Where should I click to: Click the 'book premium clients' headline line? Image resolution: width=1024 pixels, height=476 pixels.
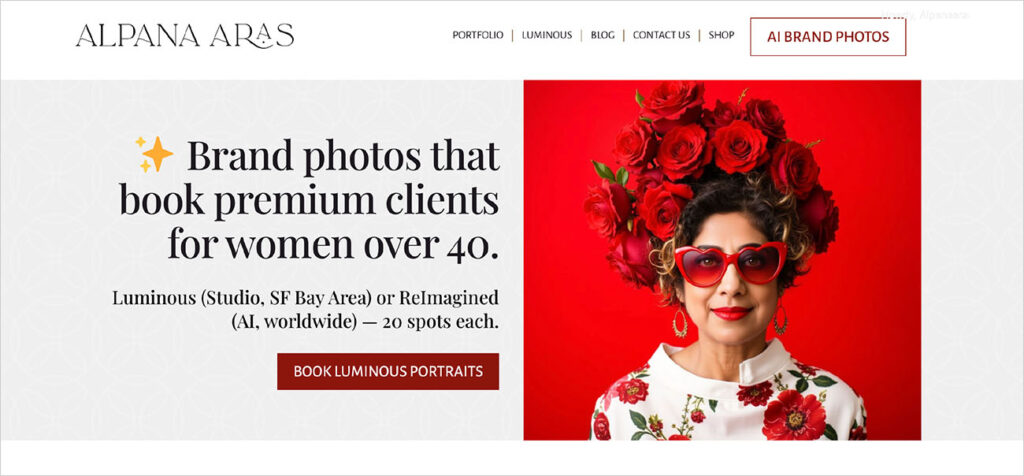tap(309, 200)
